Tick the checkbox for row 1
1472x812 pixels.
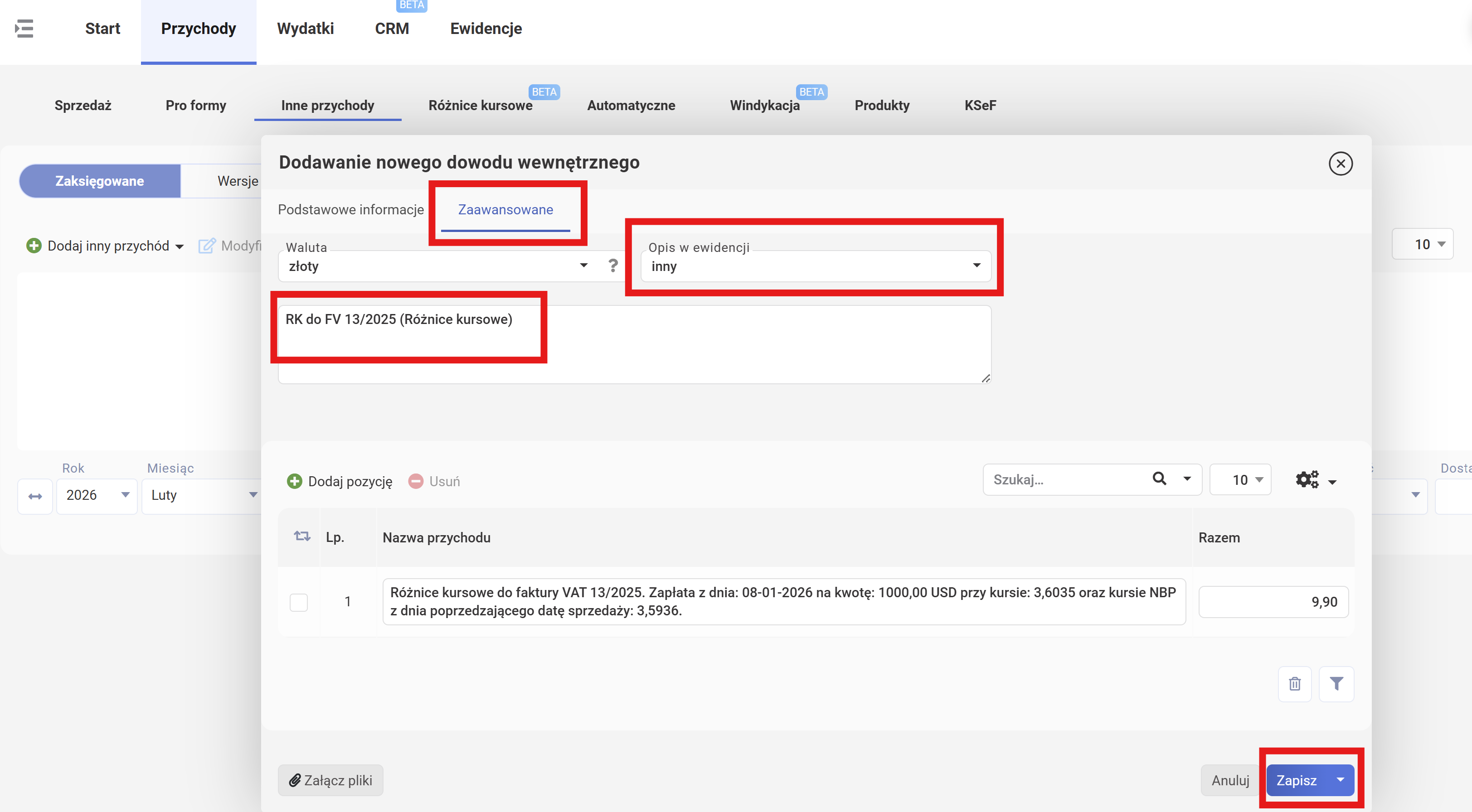(298, 602)
